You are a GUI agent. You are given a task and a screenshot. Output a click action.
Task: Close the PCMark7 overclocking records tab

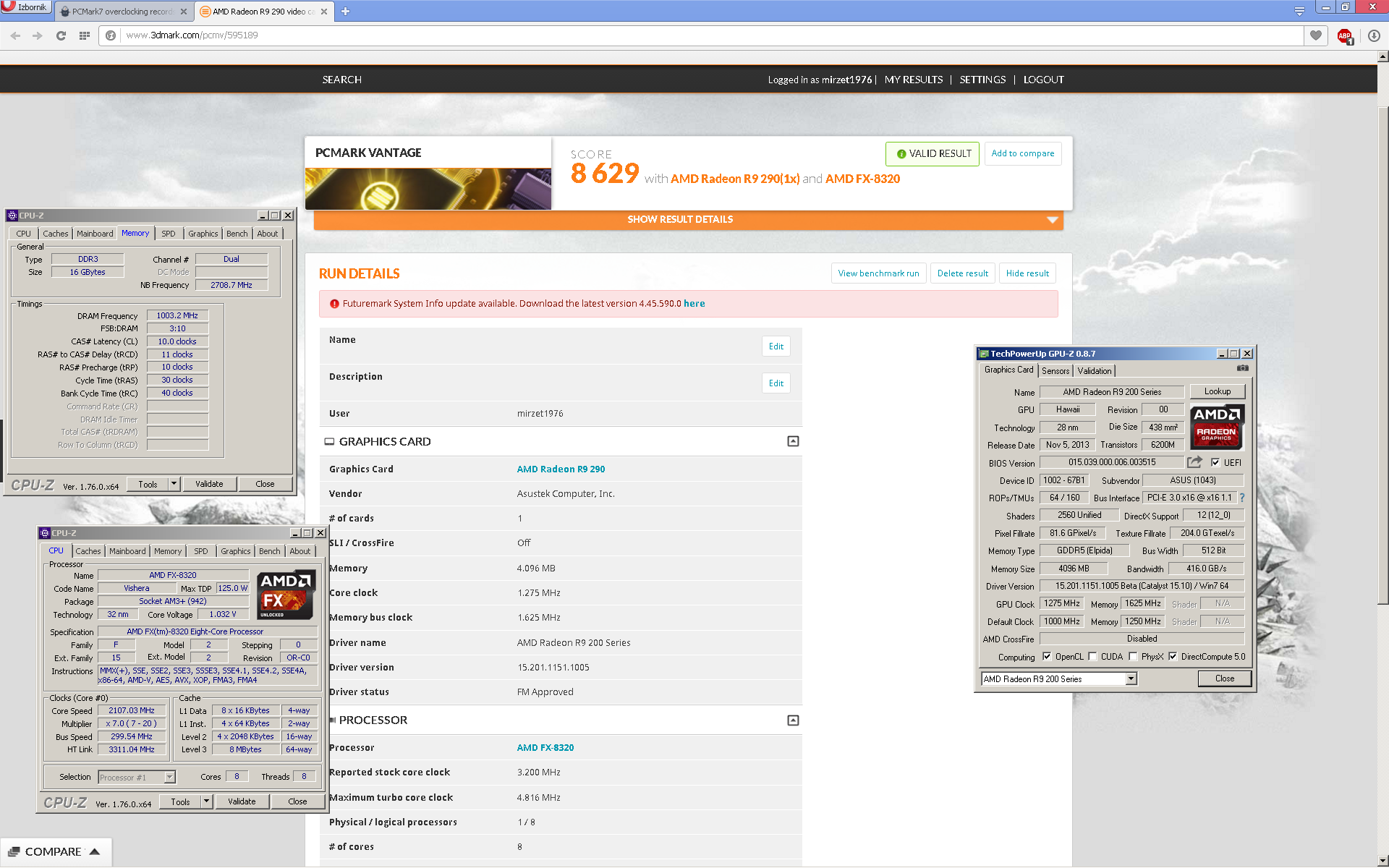point(183,12)
